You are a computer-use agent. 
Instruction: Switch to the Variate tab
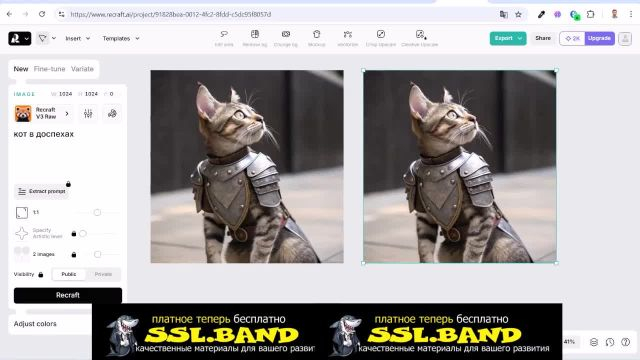pos(82,69)
